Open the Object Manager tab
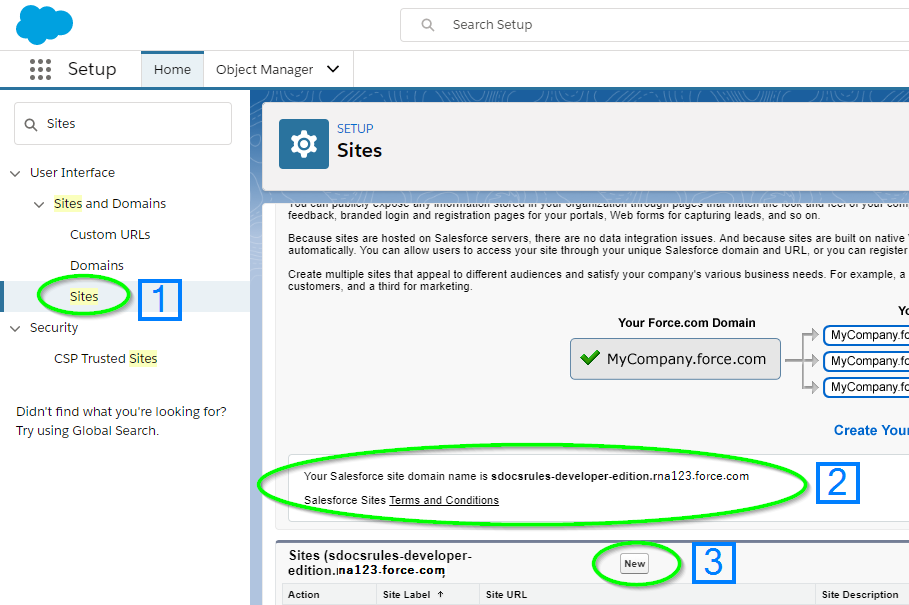The height and width of the screenshot is (605, 909). pyautogui.click(x=264, y=70)
